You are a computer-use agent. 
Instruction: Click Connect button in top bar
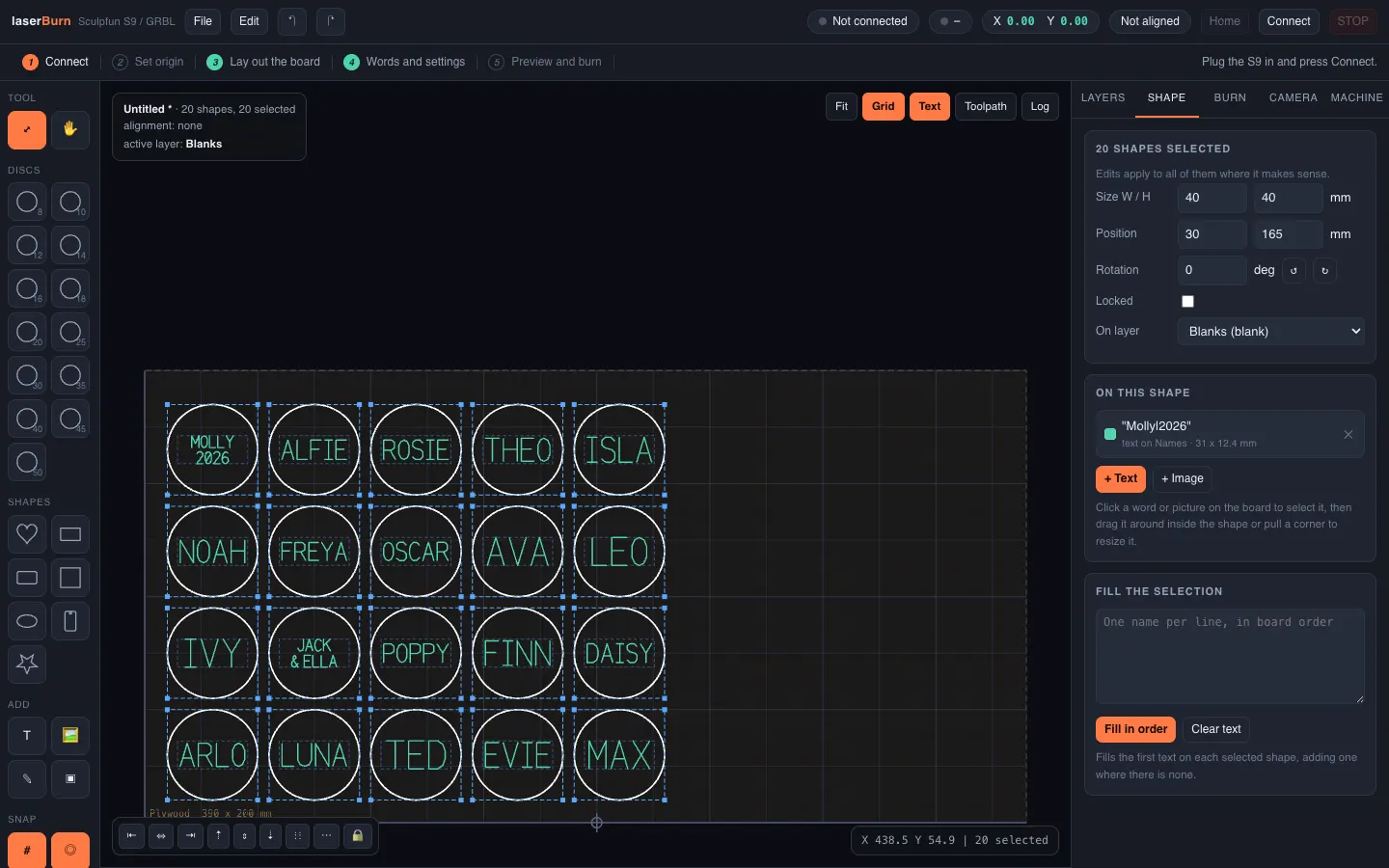coord(1289,21)
